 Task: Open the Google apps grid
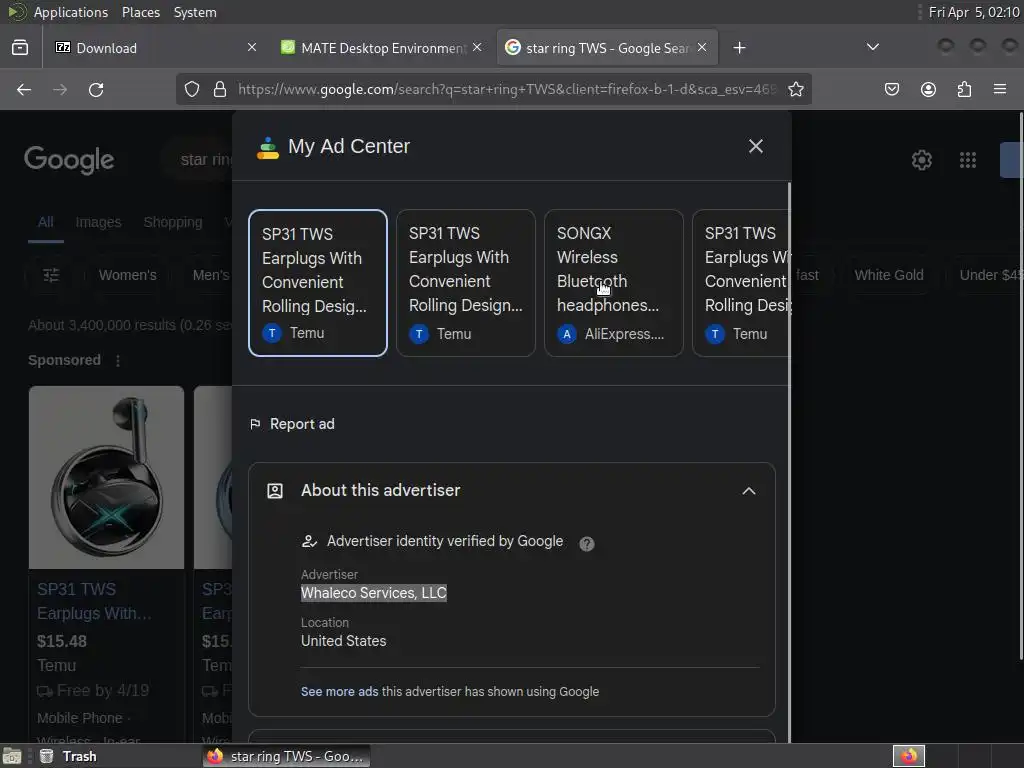(x=968, y=160)
